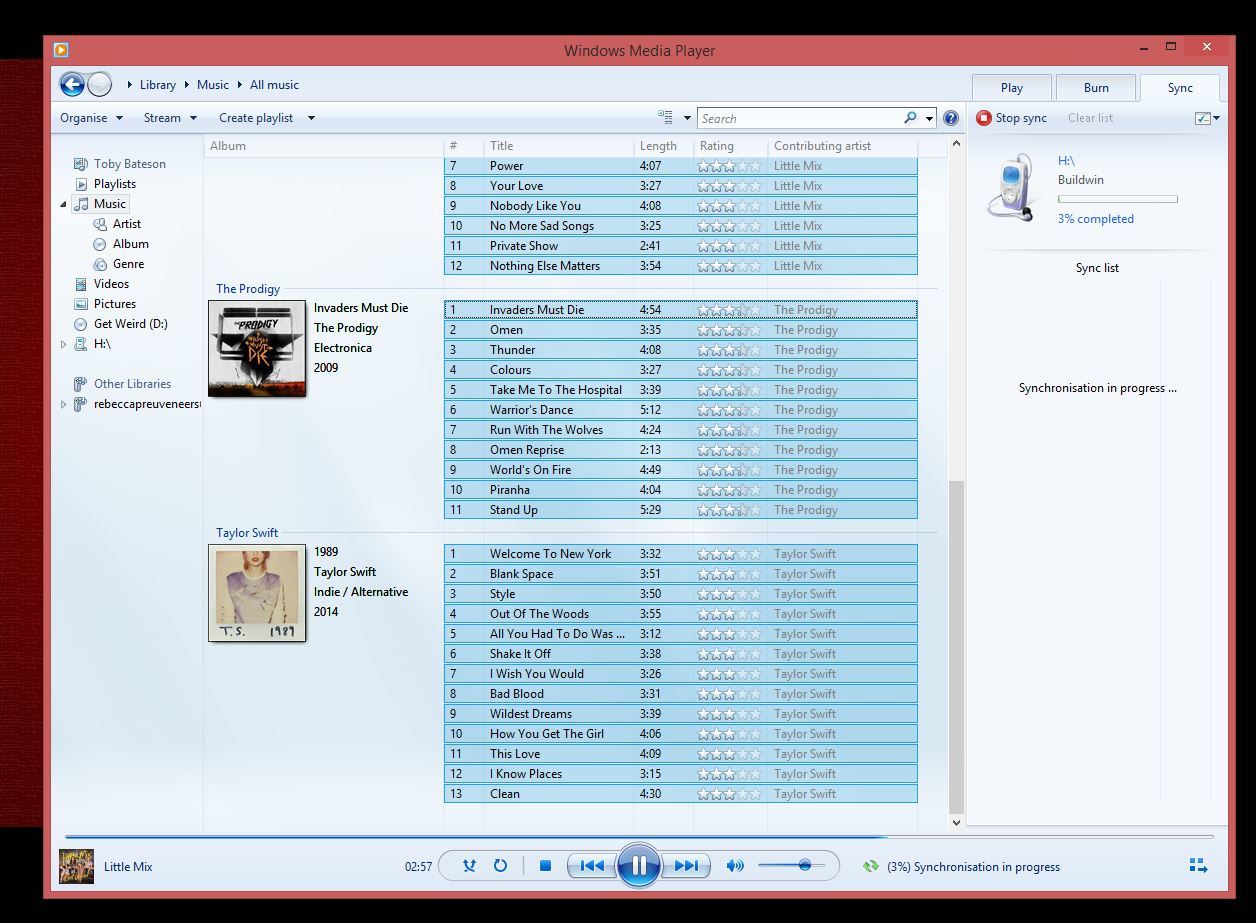
Task: Toggle repeat mode
Action: coord(500,866)
